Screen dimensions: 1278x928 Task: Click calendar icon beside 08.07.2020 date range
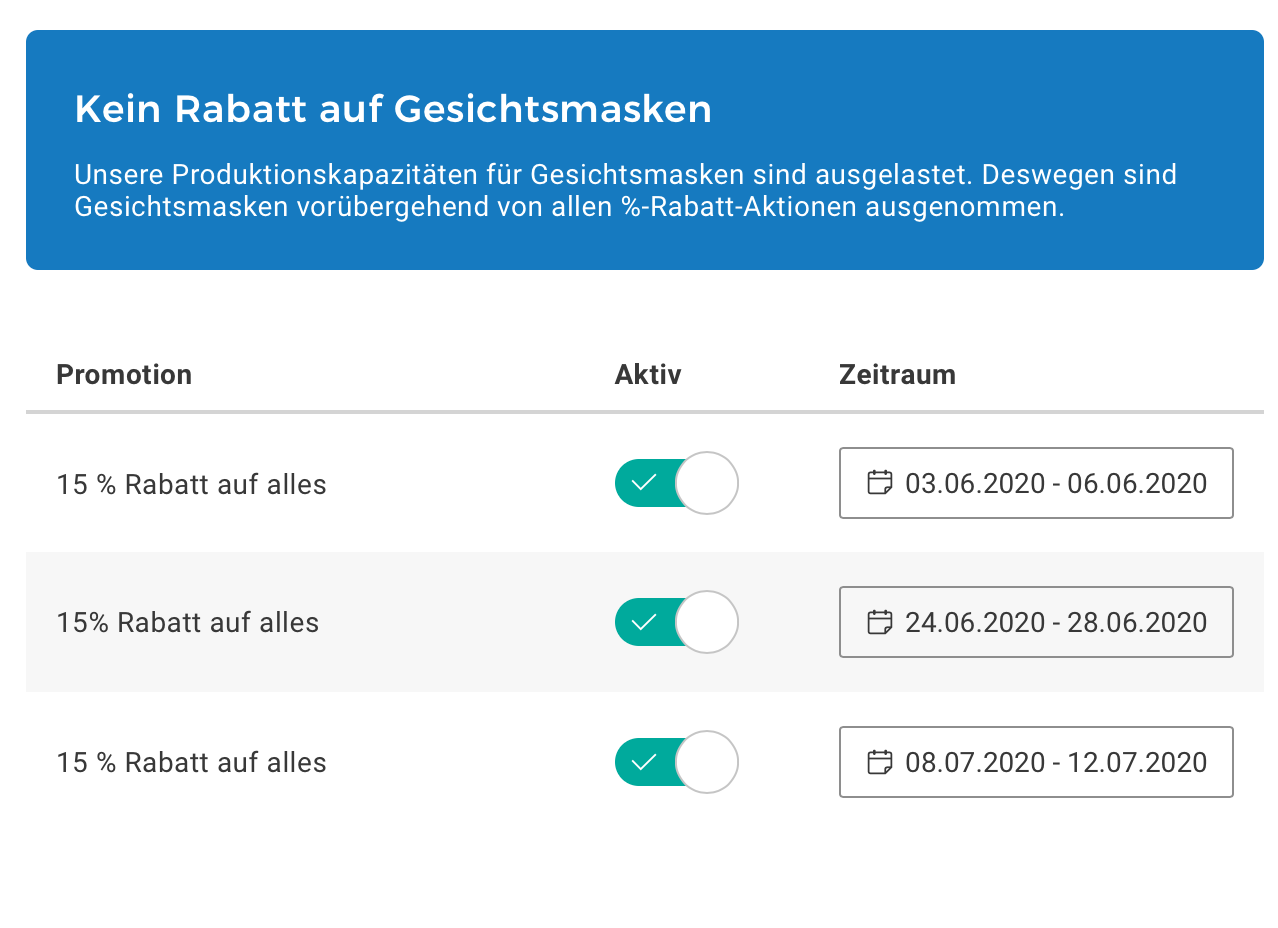pos(879,762)
